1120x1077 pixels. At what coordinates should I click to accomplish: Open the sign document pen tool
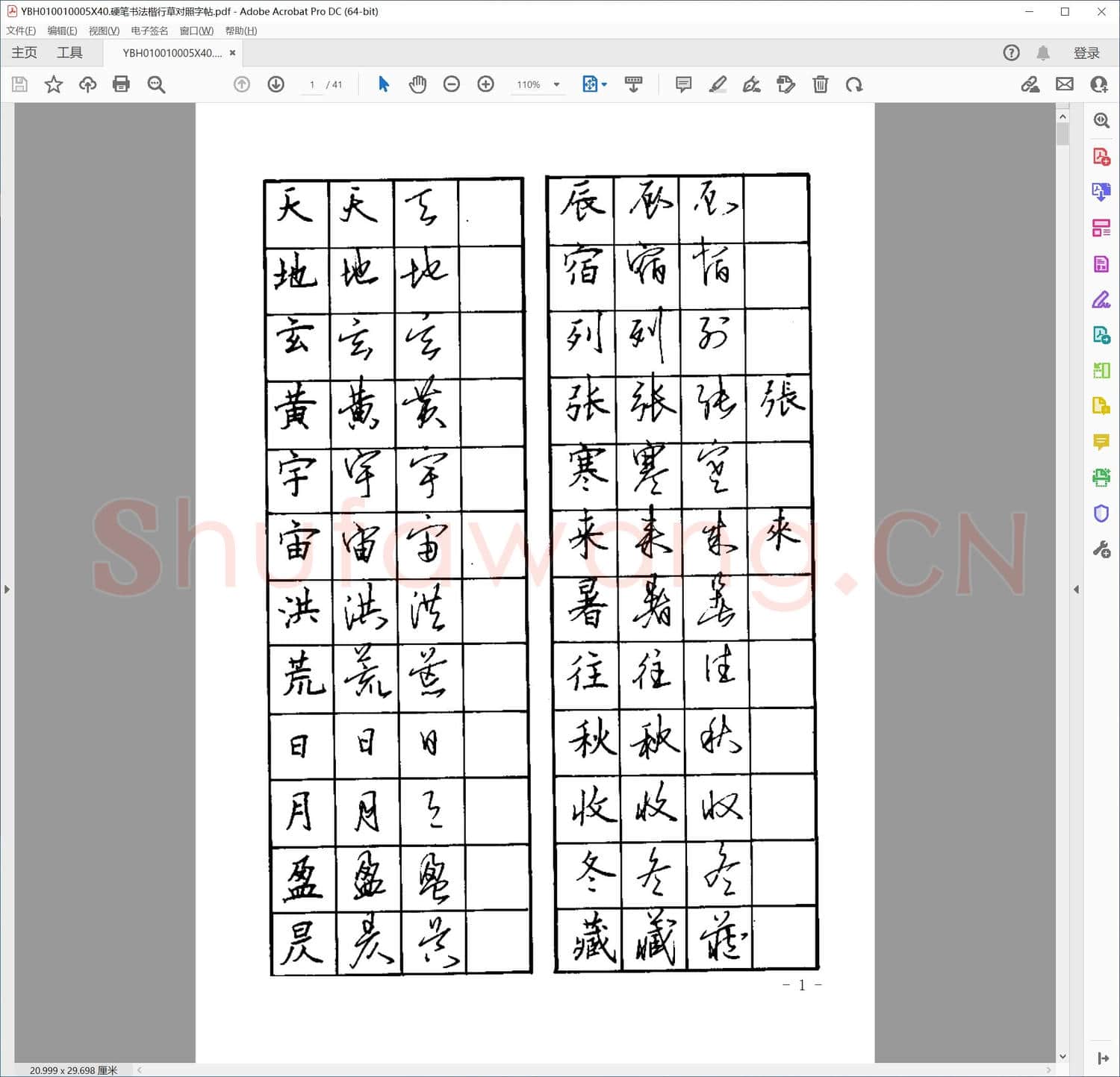point(752,84)
